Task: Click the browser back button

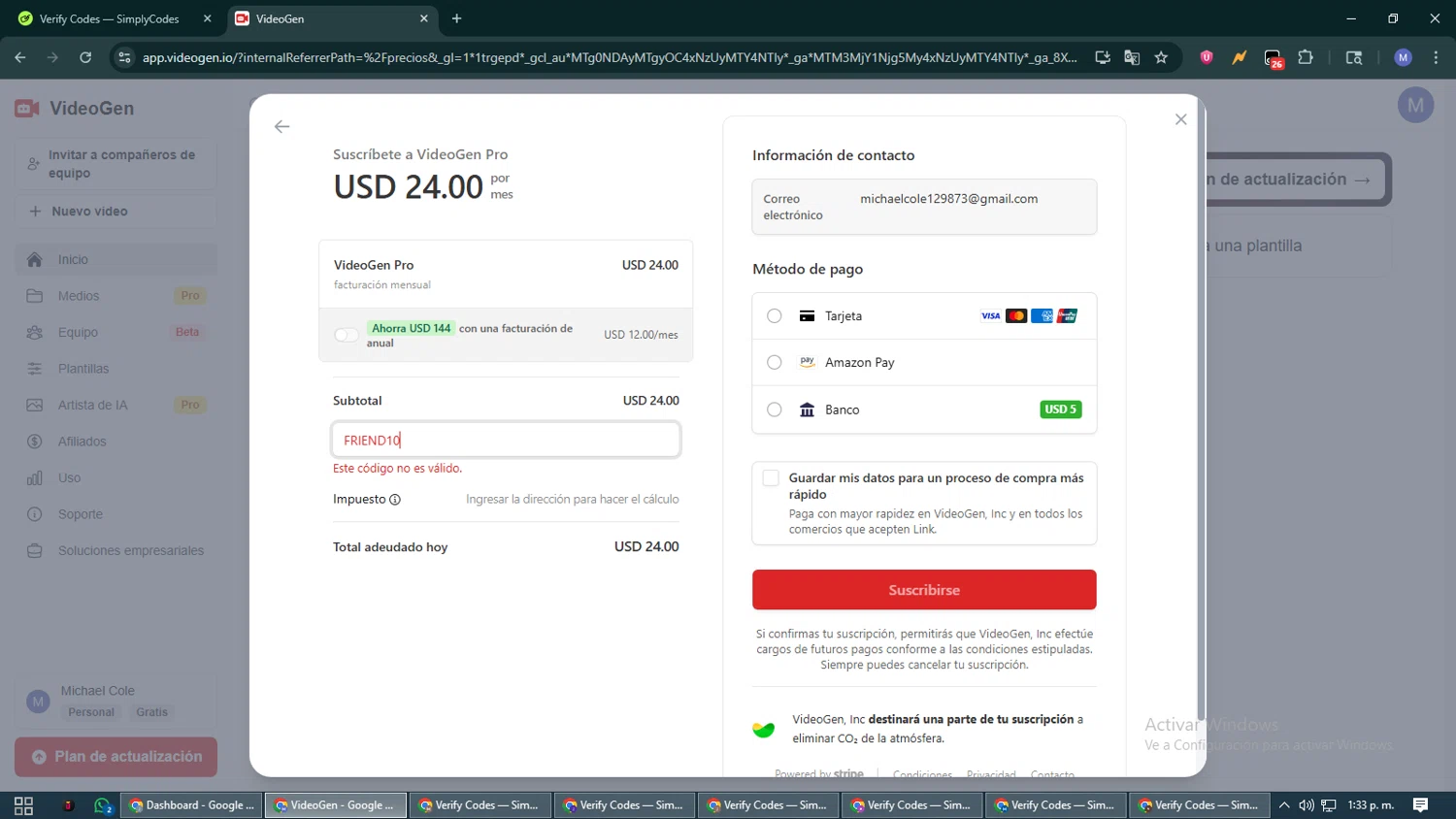Action: click(20, 57)
